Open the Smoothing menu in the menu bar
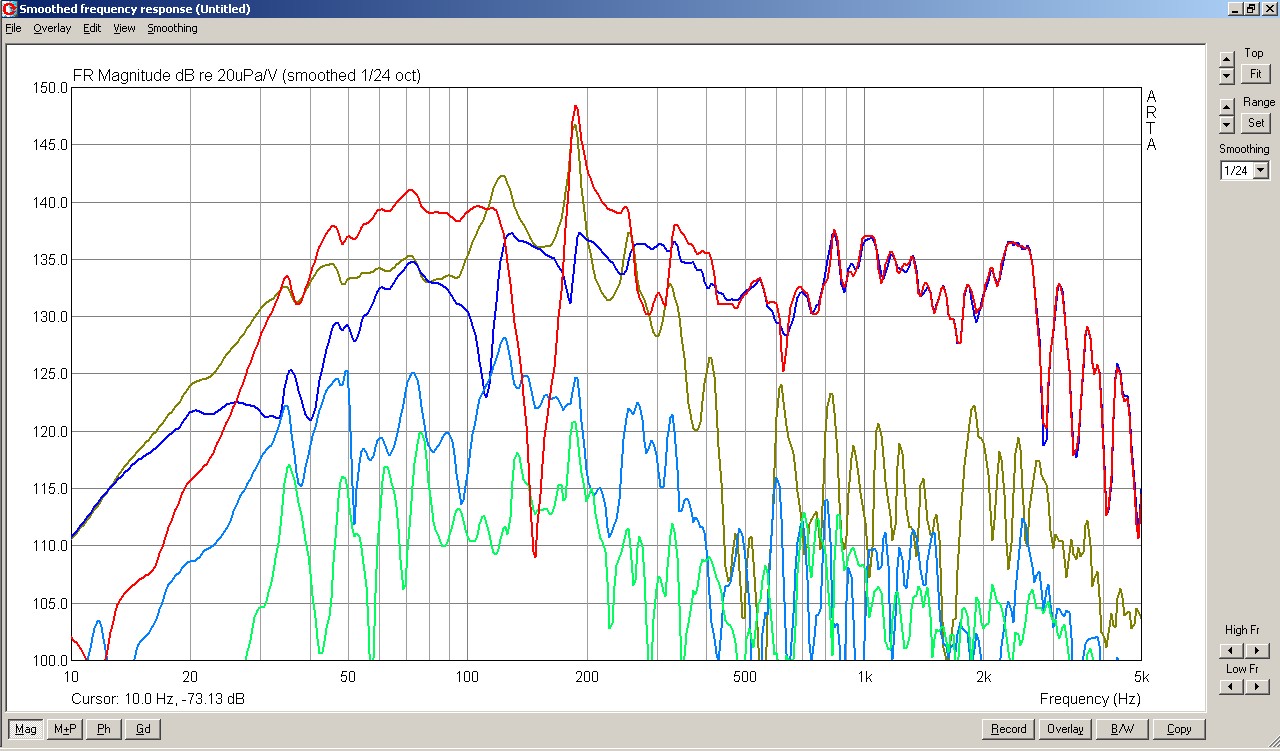The width and height of the screenshot is (1280, 751). [172, 28]
